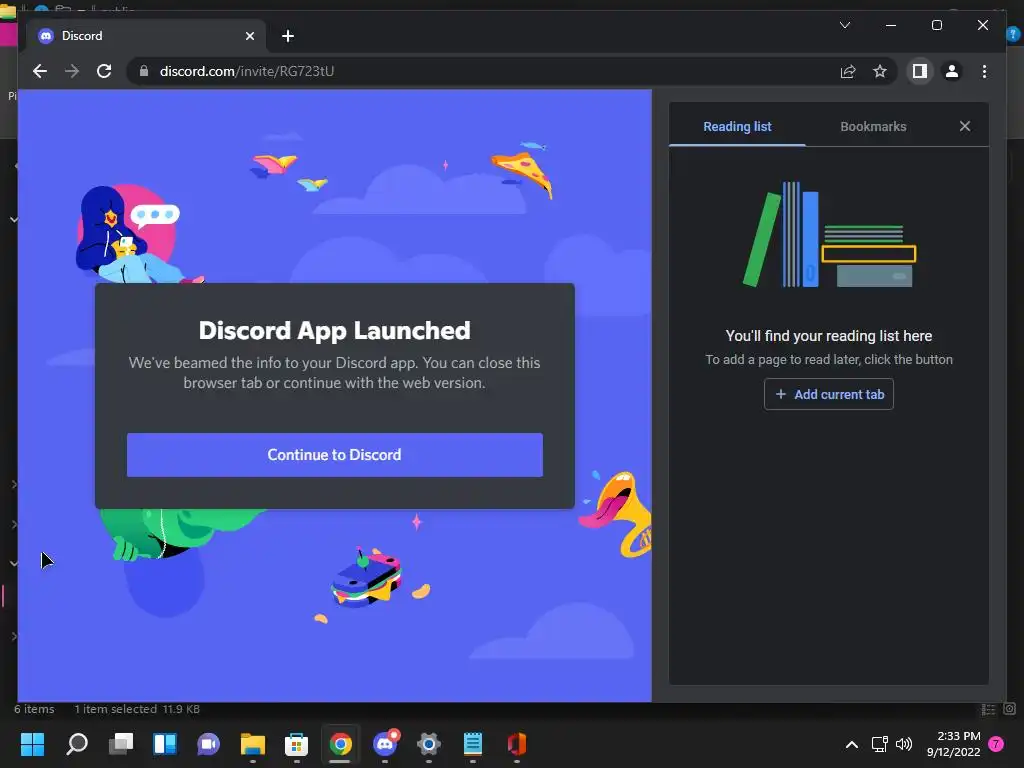
Task: Open network status tray icon
Action: coord(879,744)
